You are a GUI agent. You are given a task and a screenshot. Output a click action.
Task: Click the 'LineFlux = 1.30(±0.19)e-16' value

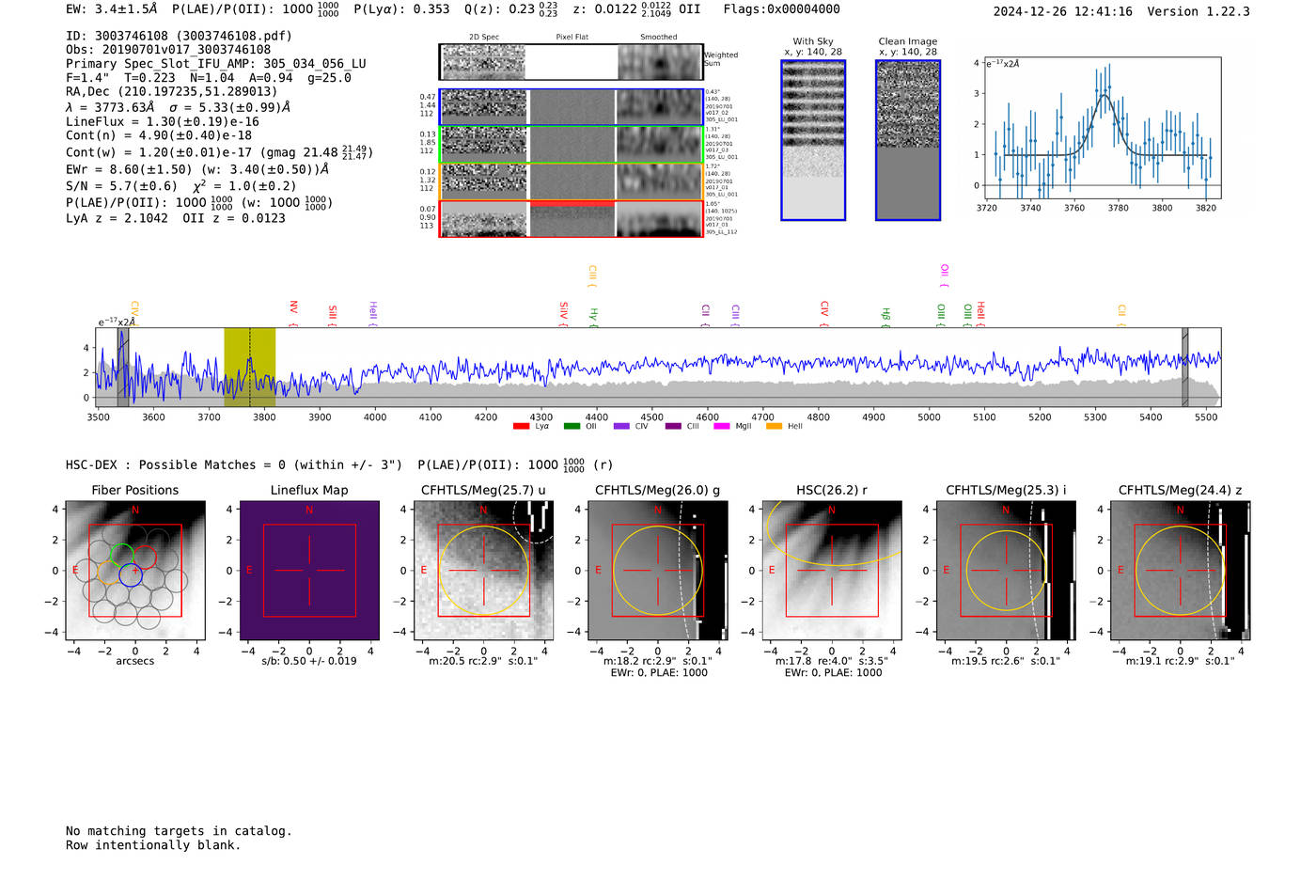pos(163,121)
